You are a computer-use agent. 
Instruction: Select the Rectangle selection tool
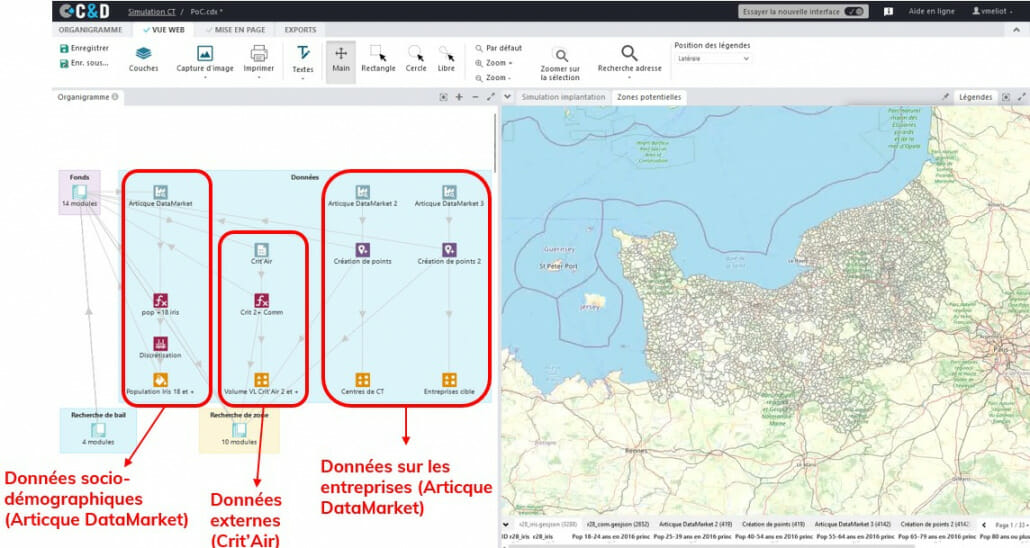[378, 58]
